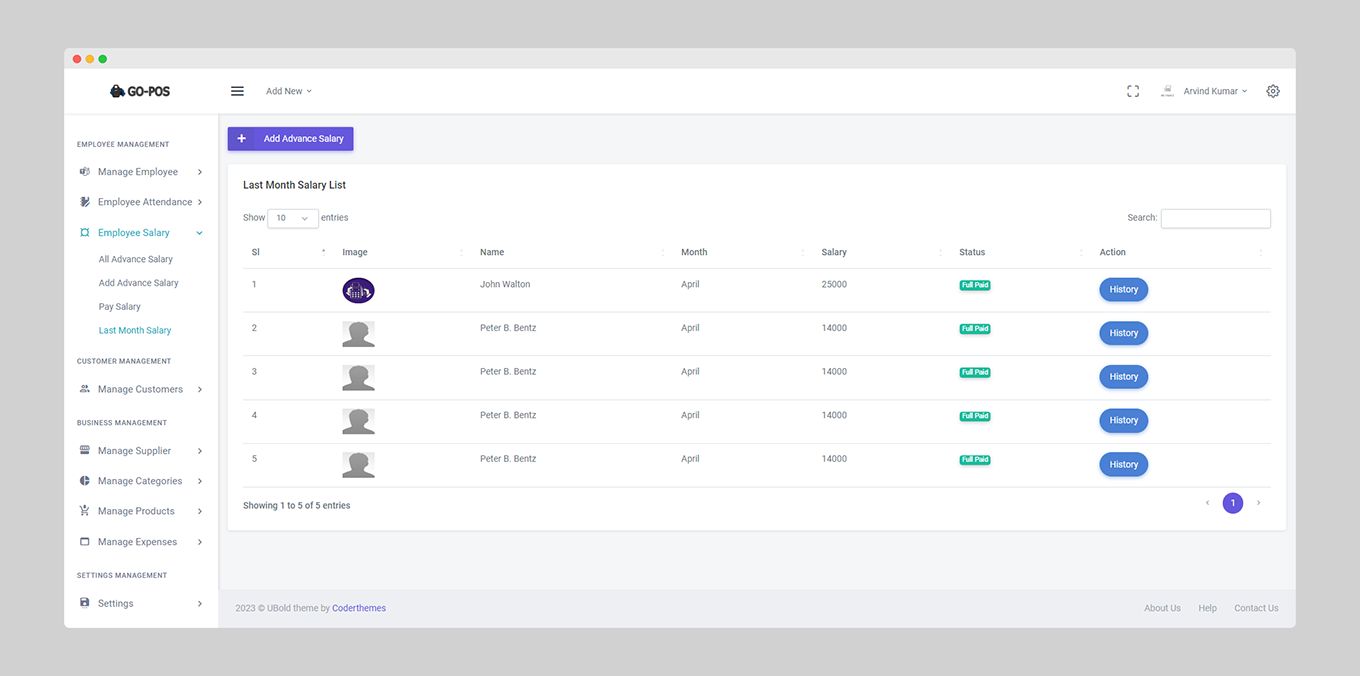Screen dimensions: 1360x676
Task: View History for row 2 Peter B. Bentz
Action: pyautogui.click(x=1124, y=333)
